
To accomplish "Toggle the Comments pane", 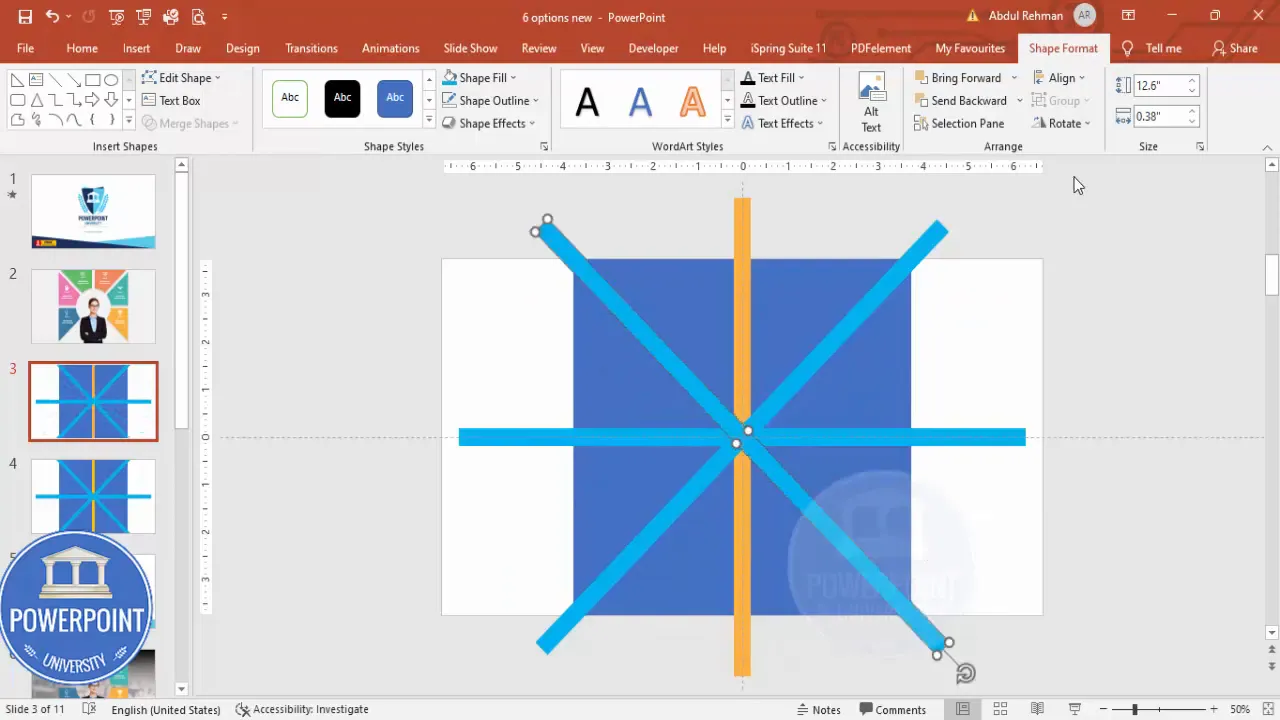I will (x=892, y=709).
